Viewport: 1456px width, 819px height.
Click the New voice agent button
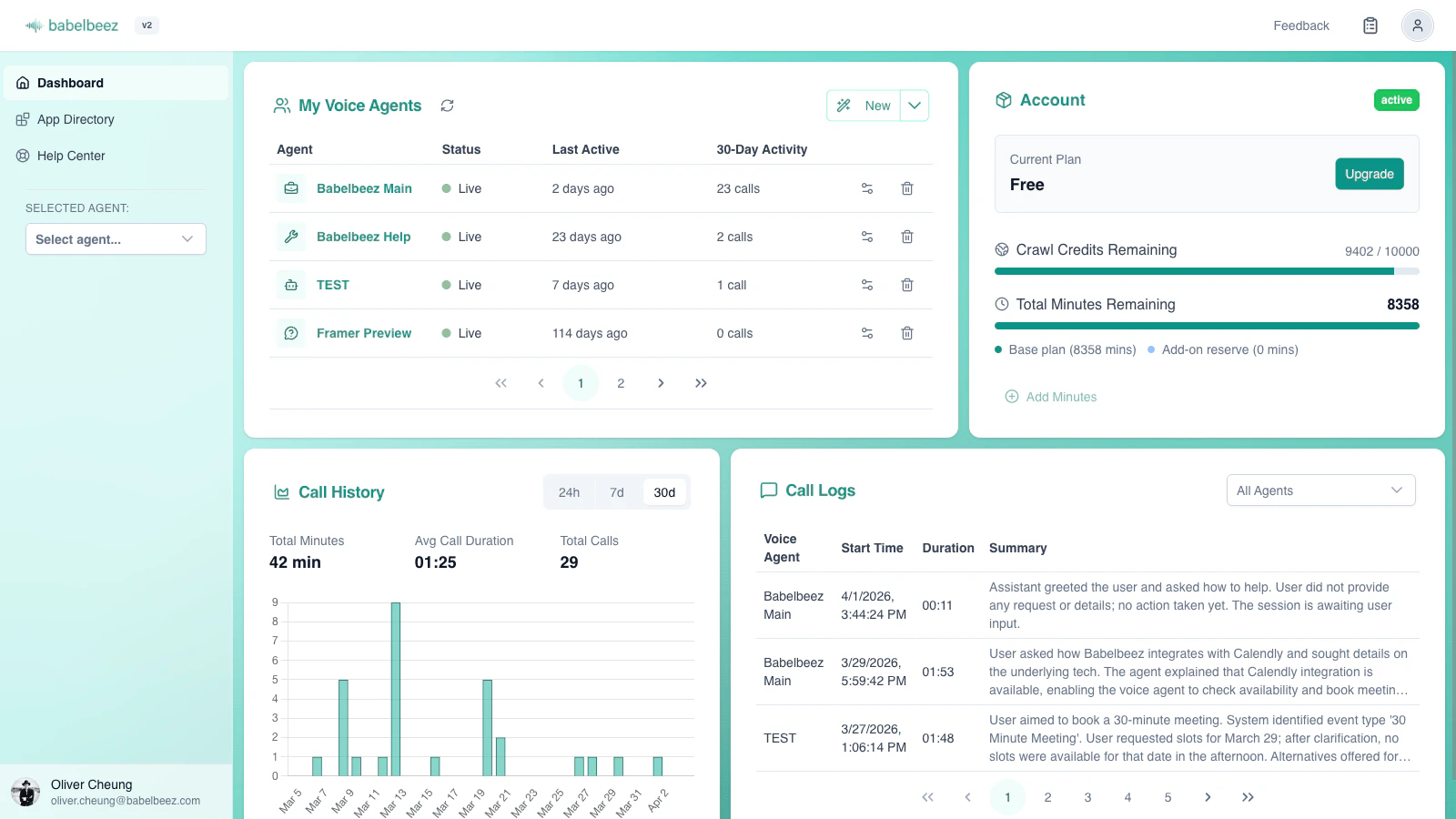864,106
